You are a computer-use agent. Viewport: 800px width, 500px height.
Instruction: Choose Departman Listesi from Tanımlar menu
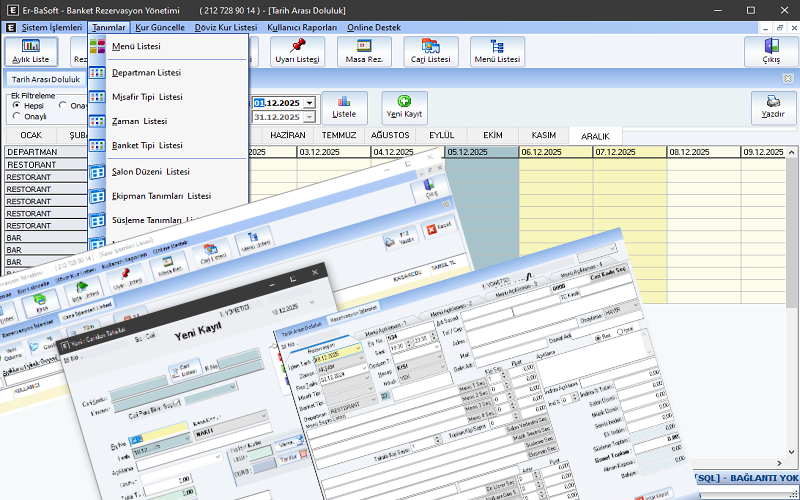click(146, 73)
